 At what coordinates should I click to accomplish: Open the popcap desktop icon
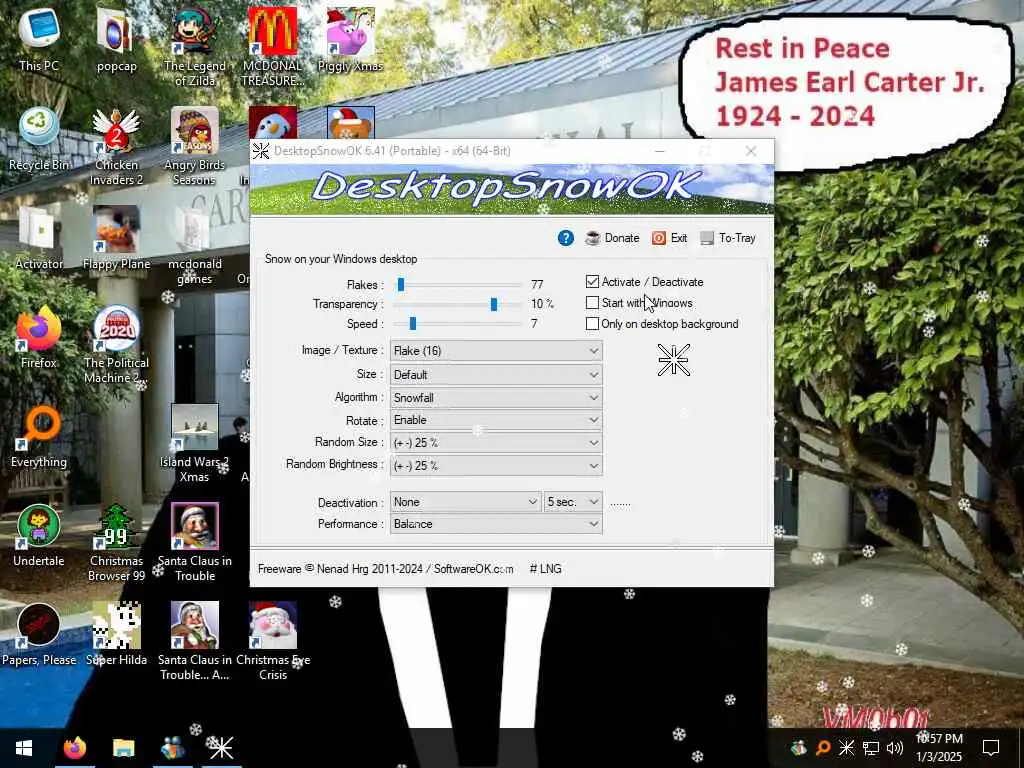click(x=116, y=39)
